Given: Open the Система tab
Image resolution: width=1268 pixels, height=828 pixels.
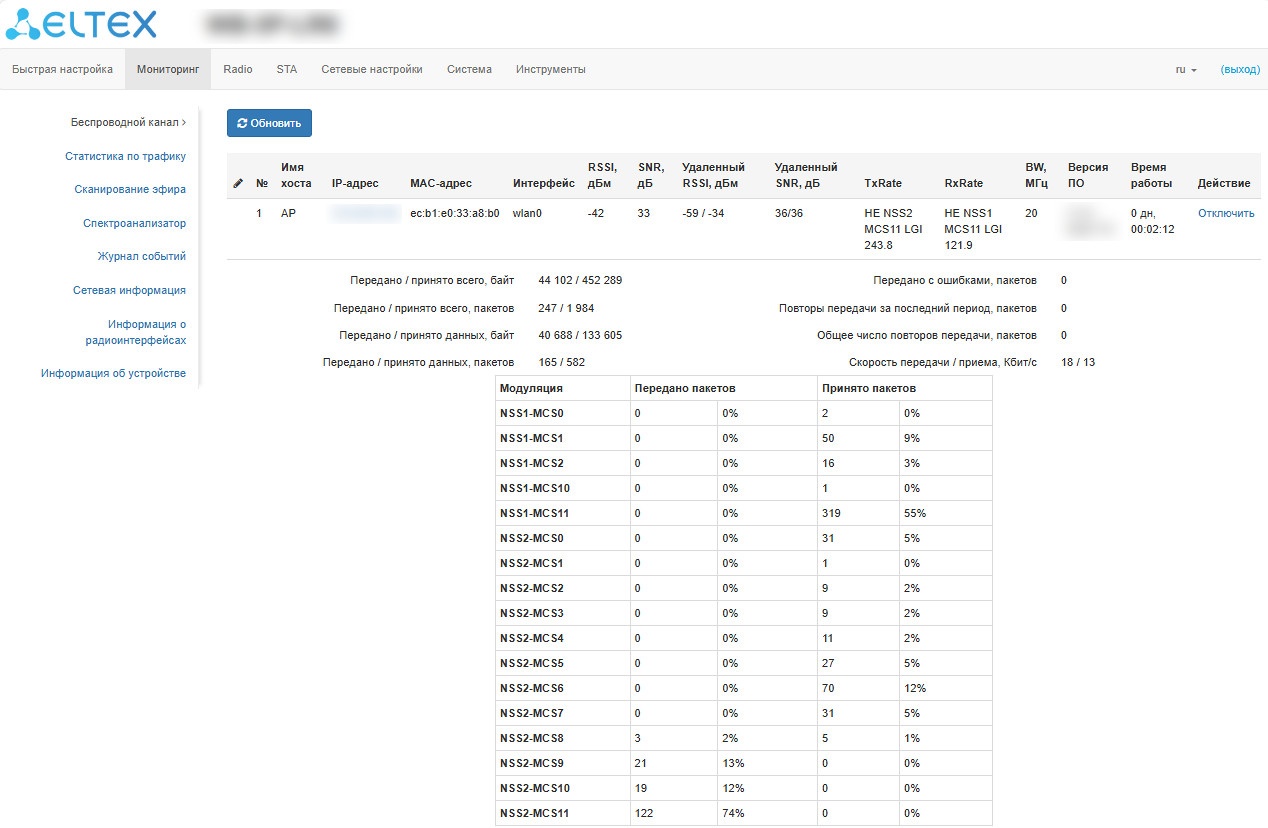Looking at the screenshot, I should coord(469,70).
